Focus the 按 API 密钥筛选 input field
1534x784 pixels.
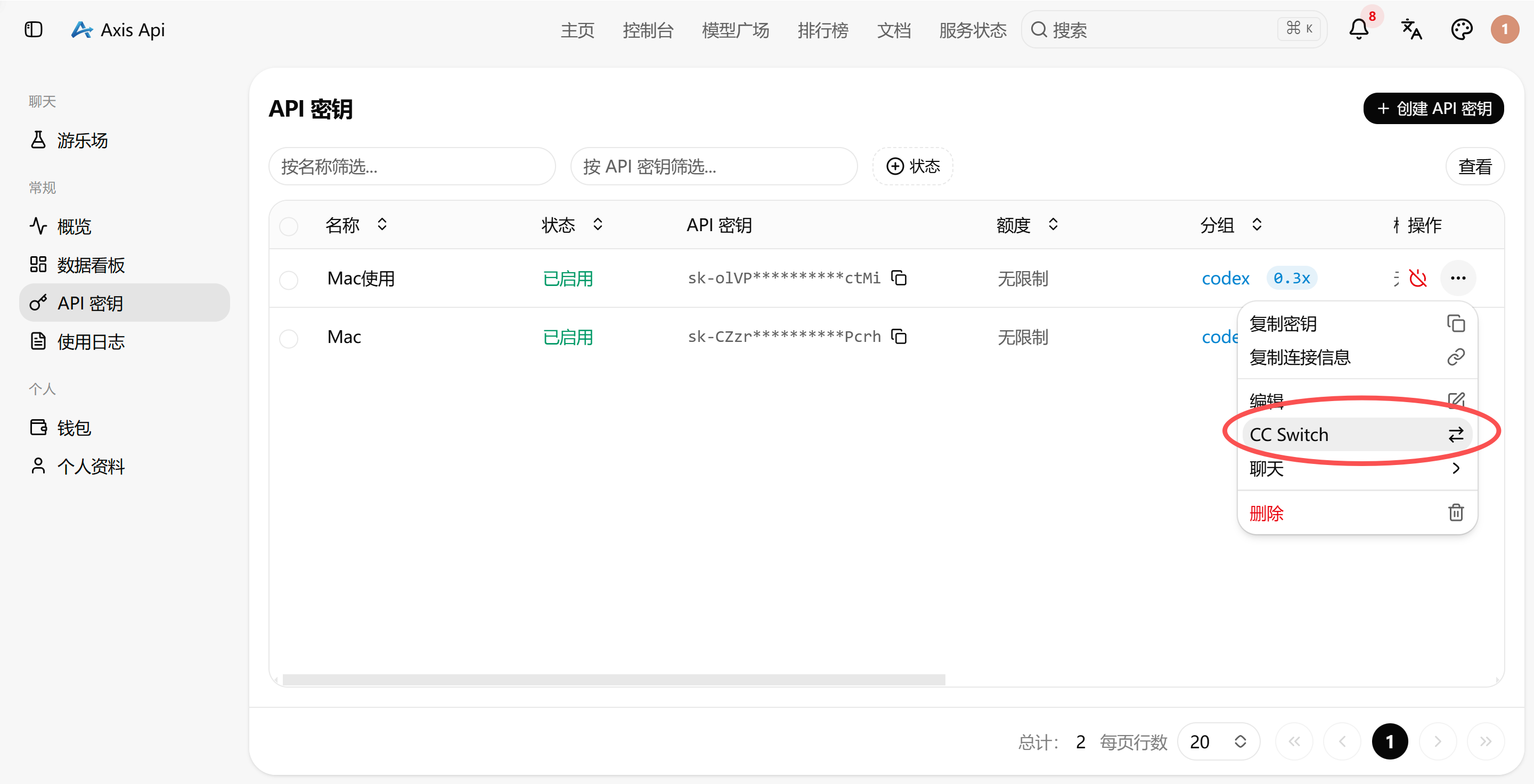[714, 166]
